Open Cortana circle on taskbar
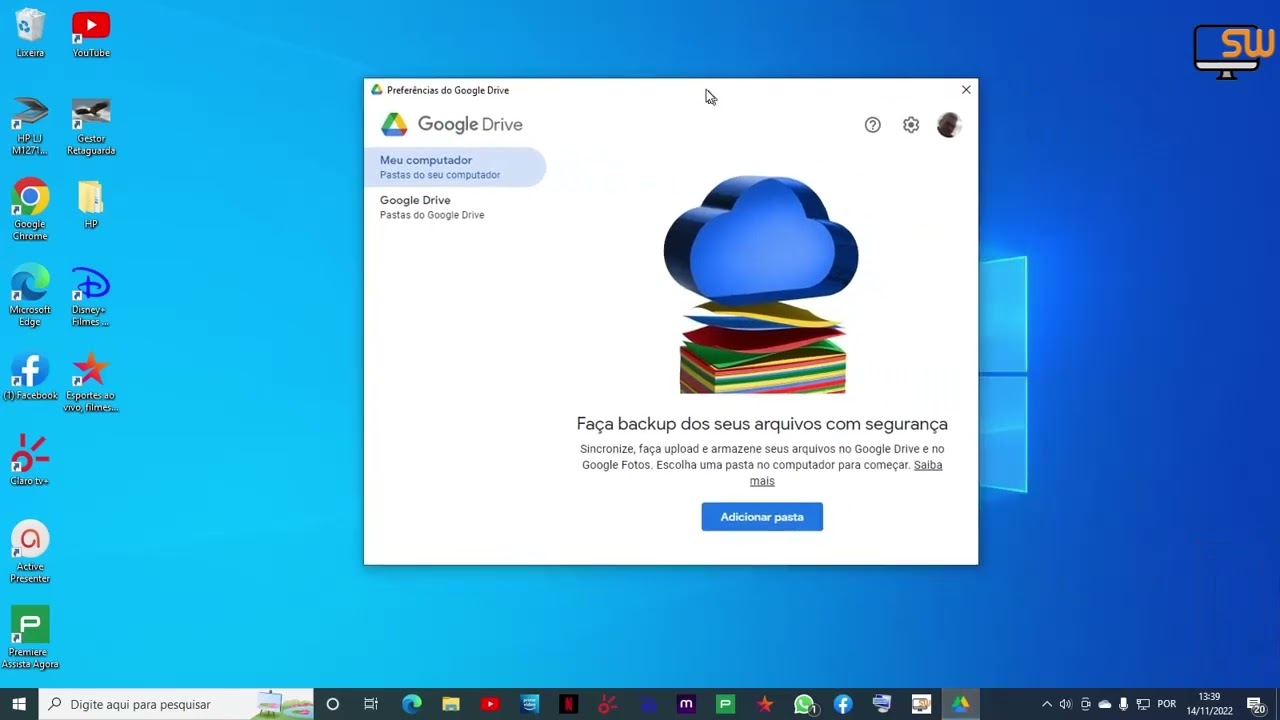1280x720 pixels. point(333,704)
